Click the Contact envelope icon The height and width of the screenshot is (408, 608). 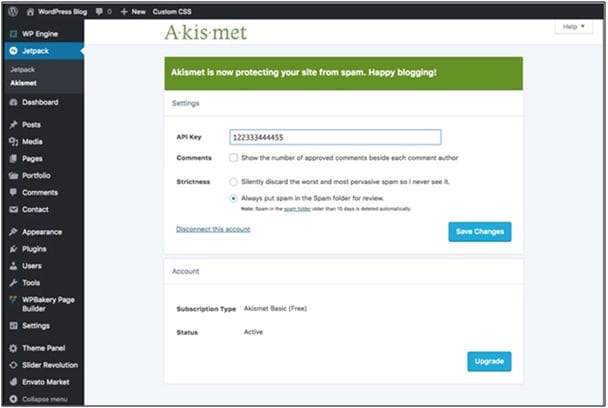(14, 209)
